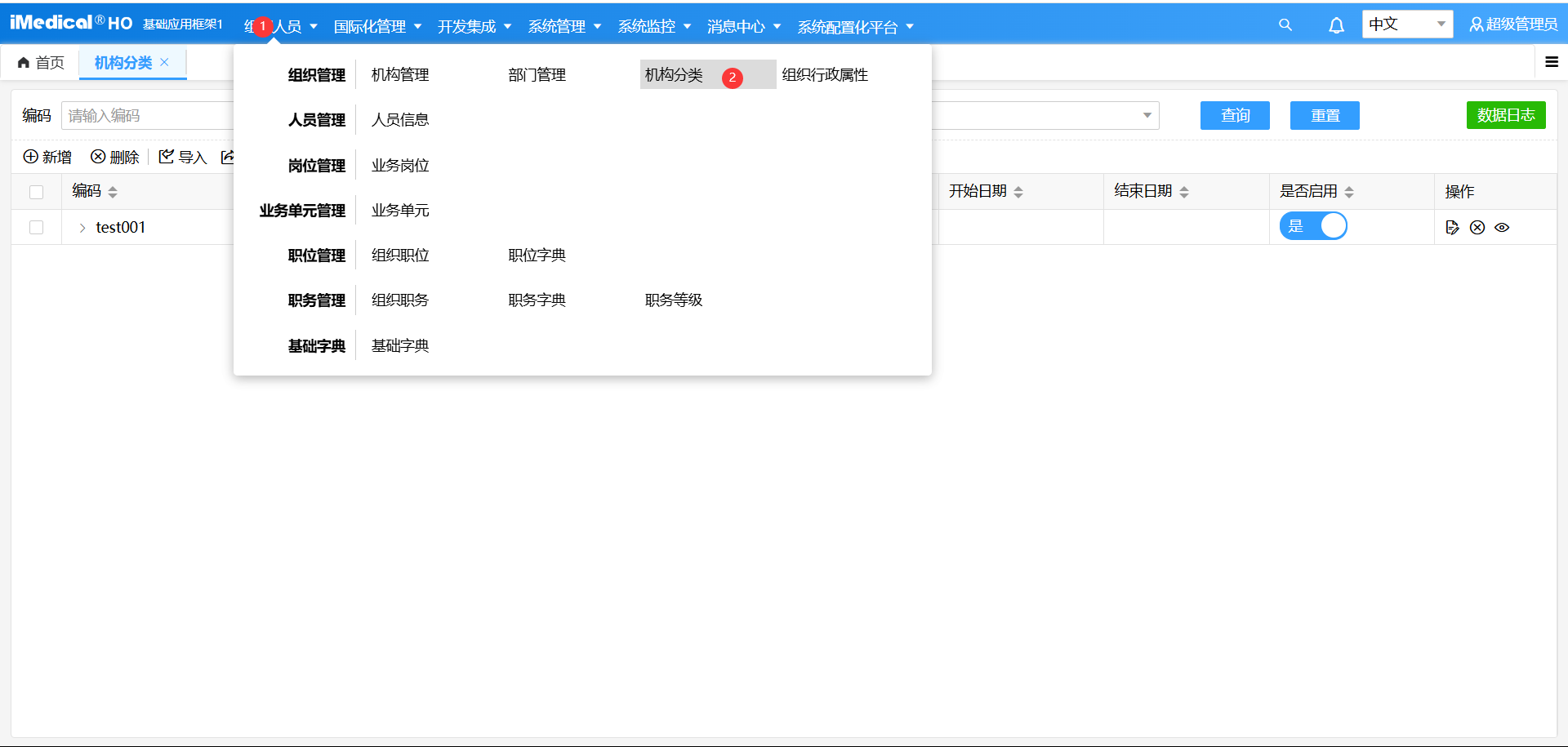Select 部门管理 from the menu
The width and height of the screenshot is (1568, 747).
click(x=537, y=75)
